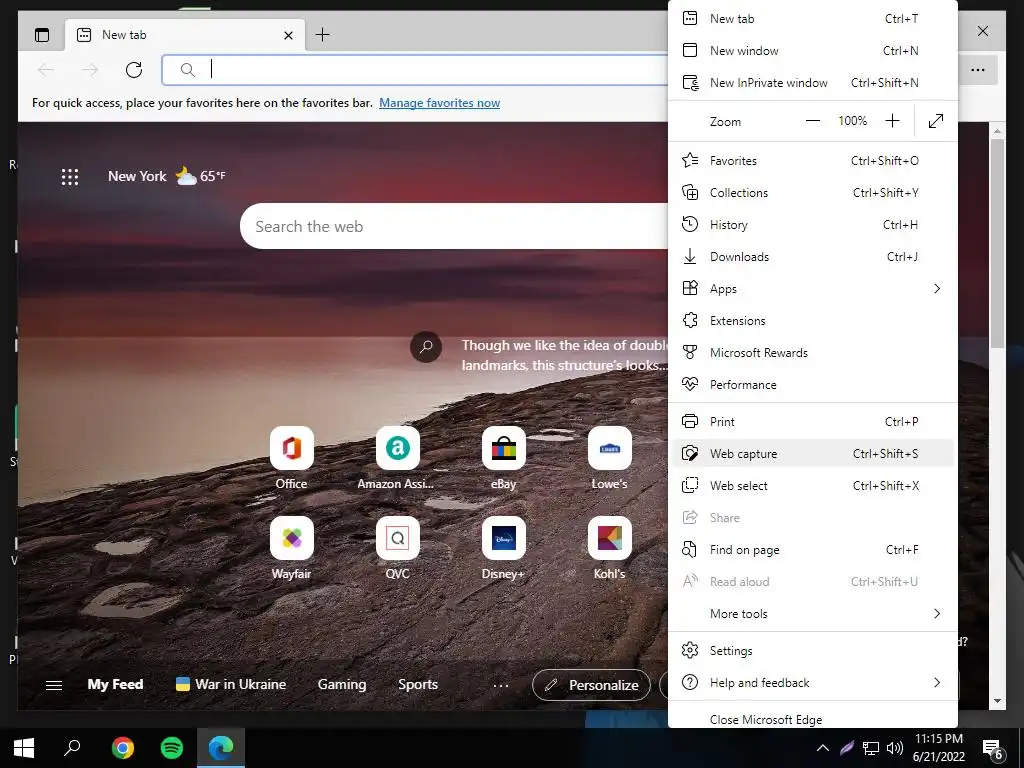Image resolution: width=1024 pixels, height=768 pixels.
Task: Open the feed hamburger menu icon
Action: (54, 685)
